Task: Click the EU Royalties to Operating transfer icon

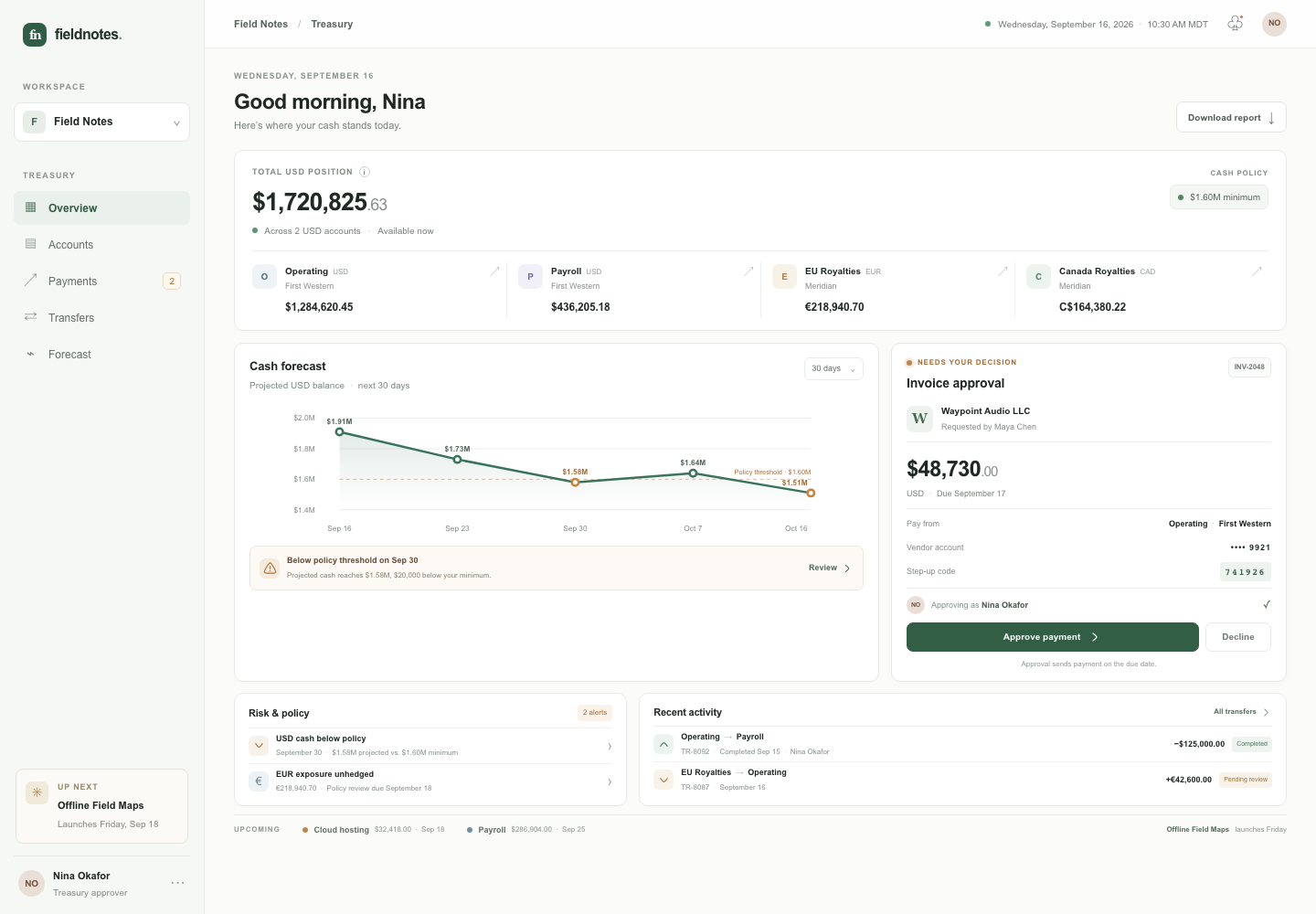Action: pyautogui.click(x=663, y=780)
